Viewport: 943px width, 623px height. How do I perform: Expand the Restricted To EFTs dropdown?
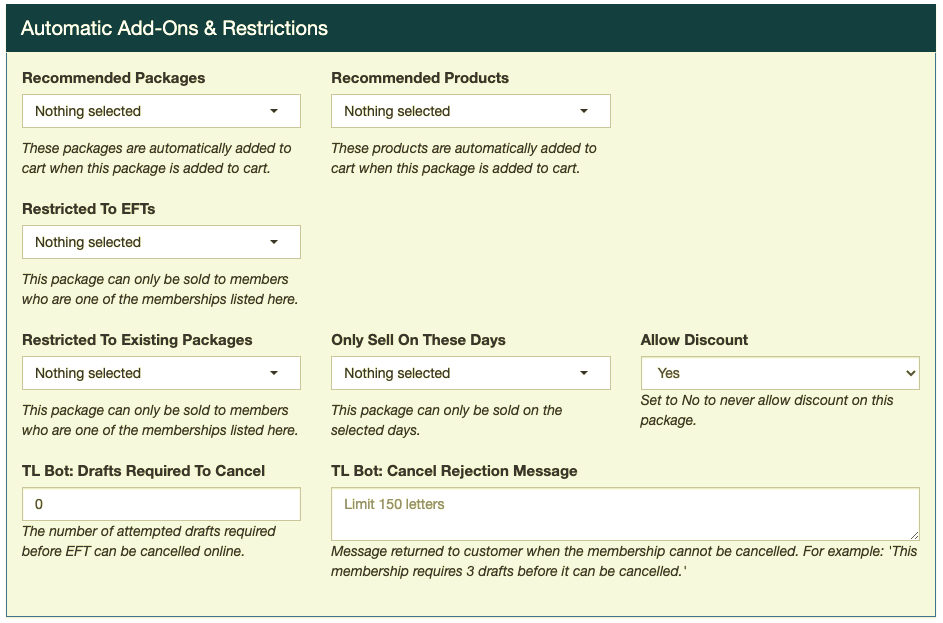coord(161,242)
